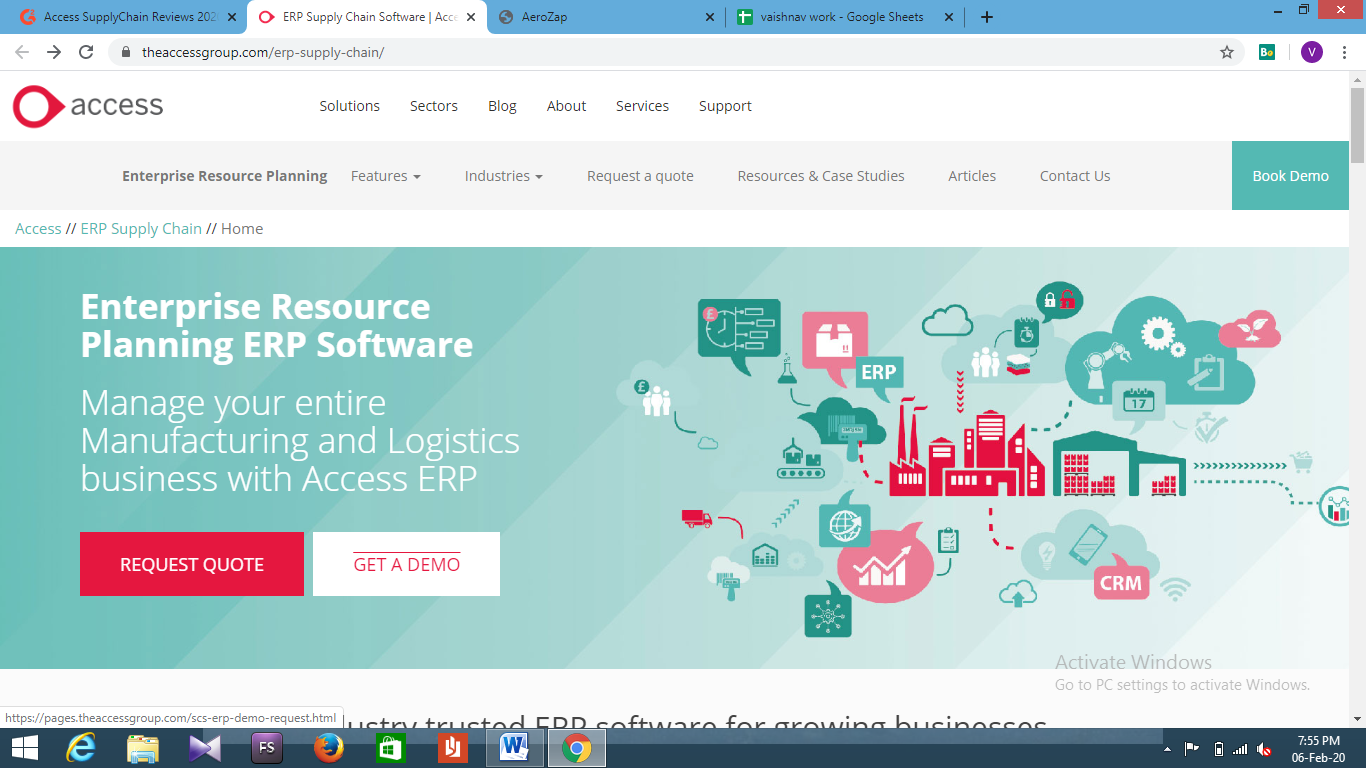Click the Chrome icon in the taskbar

[576, 748]
